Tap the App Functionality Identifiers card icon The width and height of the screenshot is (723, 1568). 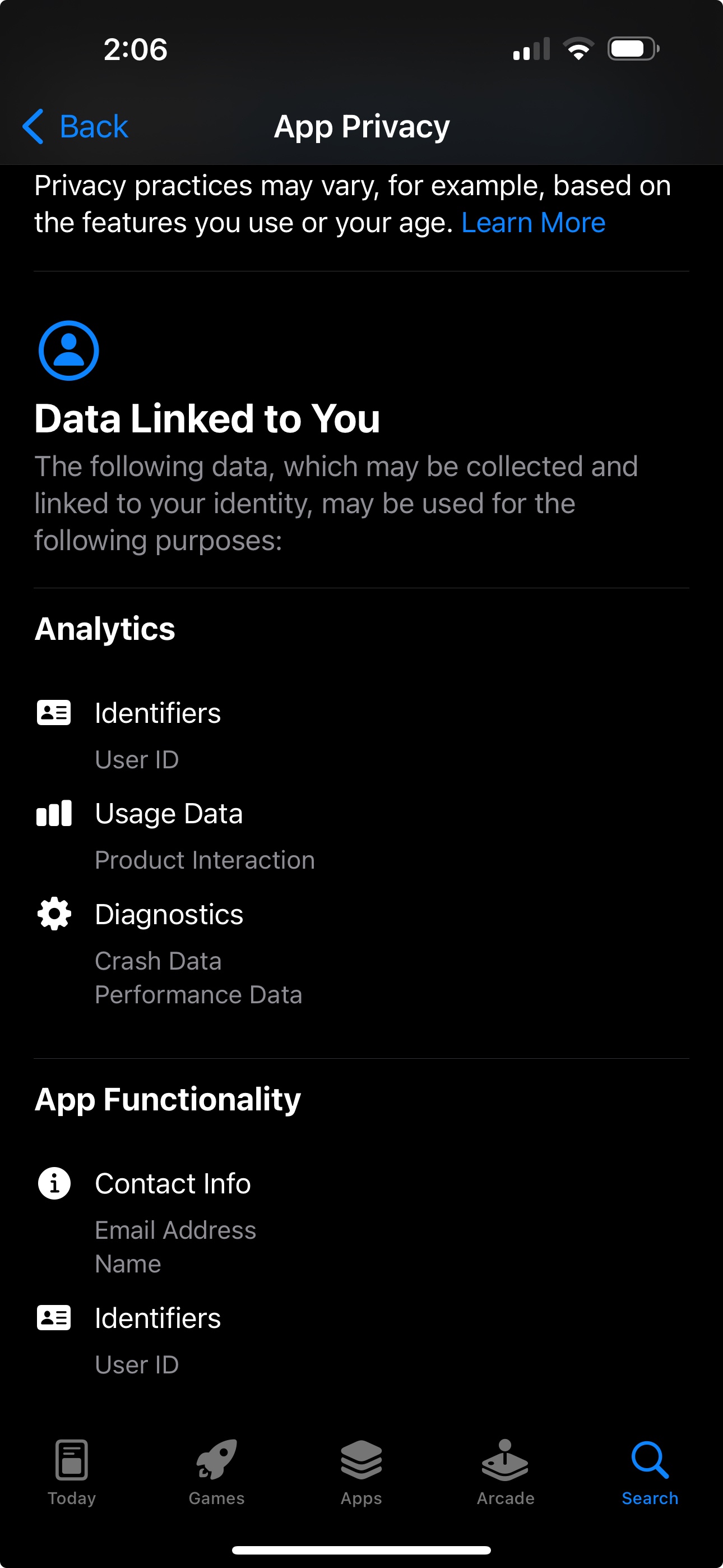click(x=54, y=1318)
